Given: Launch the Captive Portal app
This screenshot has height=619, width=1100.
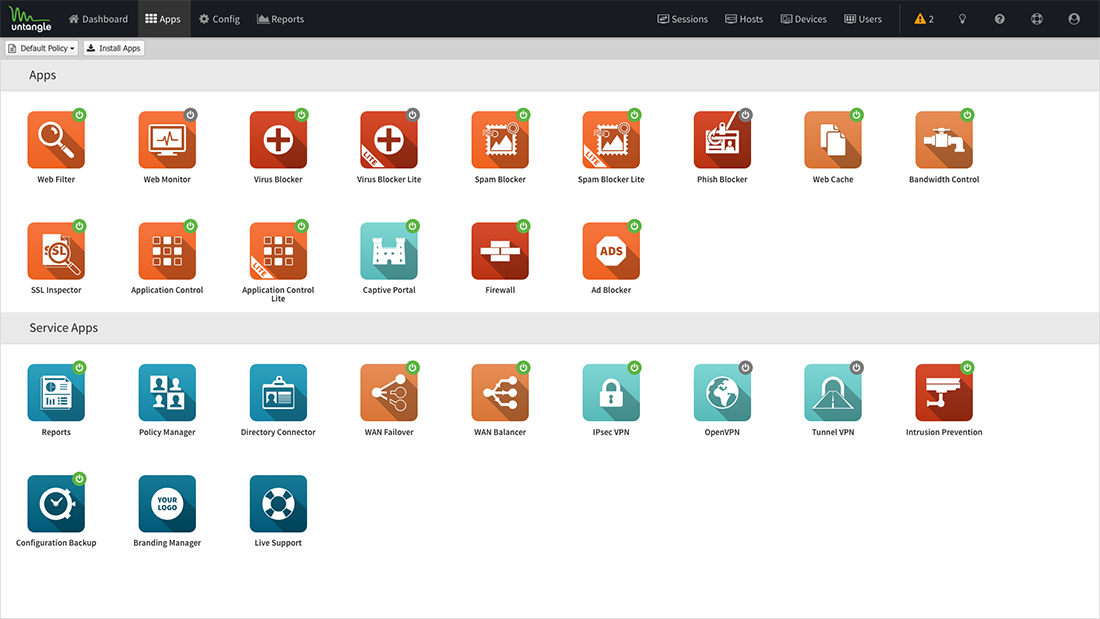Looking at the screenshot, I should click(x=389, y=251).
